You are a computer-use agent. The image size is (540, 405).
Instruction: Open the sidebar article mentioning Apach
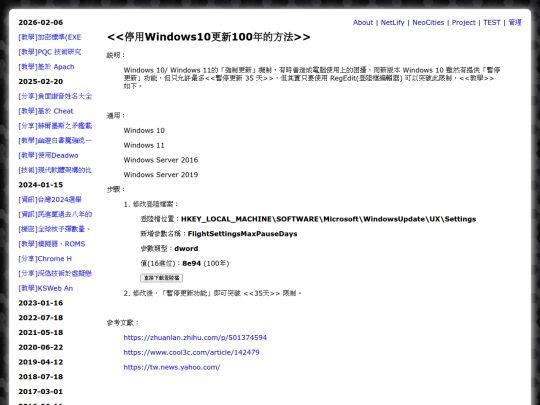[46, 67]
